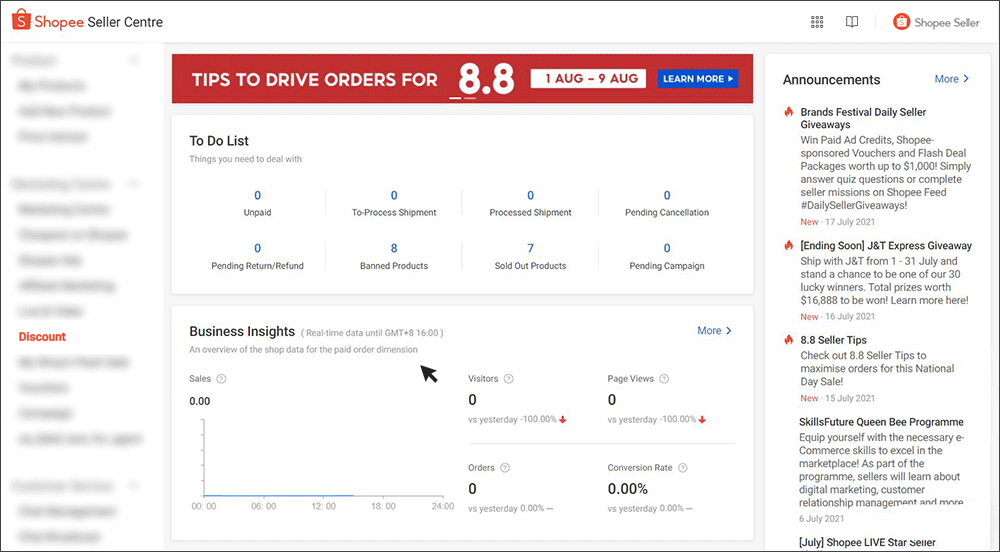Select Discount in the sidebar menu
Image resolution: width=1000 pixels, height=552 pixels.
(42, 337)
